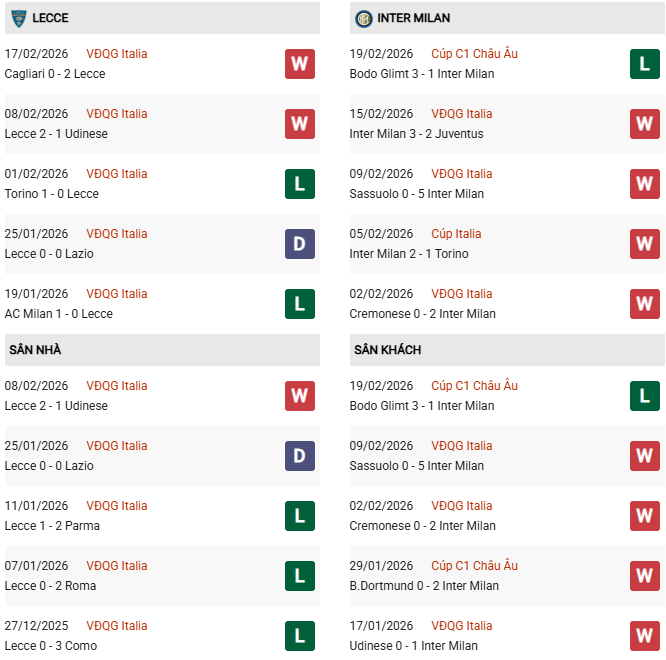Screen dimensions: 666x660
Task: Click L badge for Torino 1 - 0 Lecce
Action: (x=299, y=184)
